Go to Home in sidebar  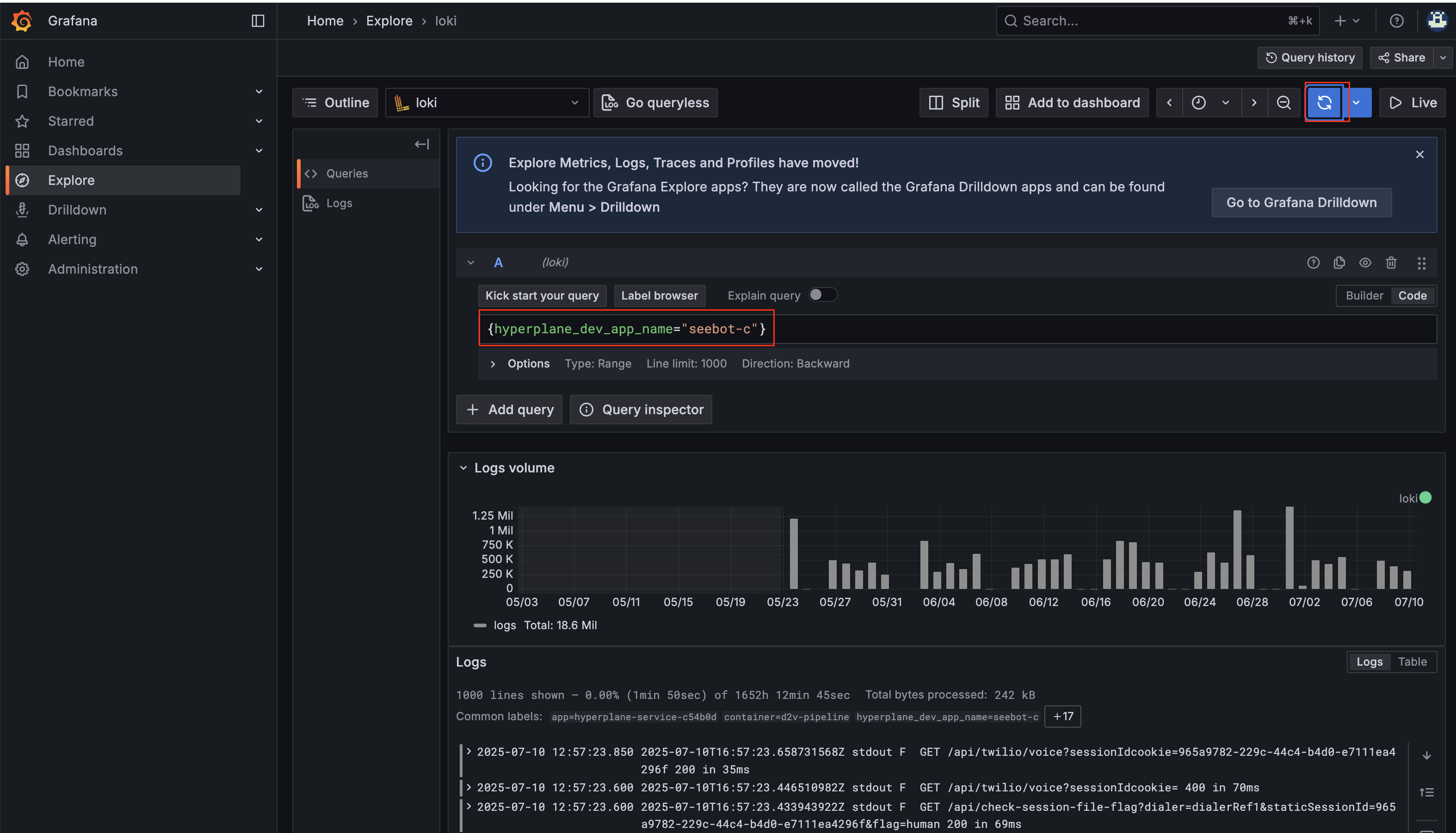66,62
